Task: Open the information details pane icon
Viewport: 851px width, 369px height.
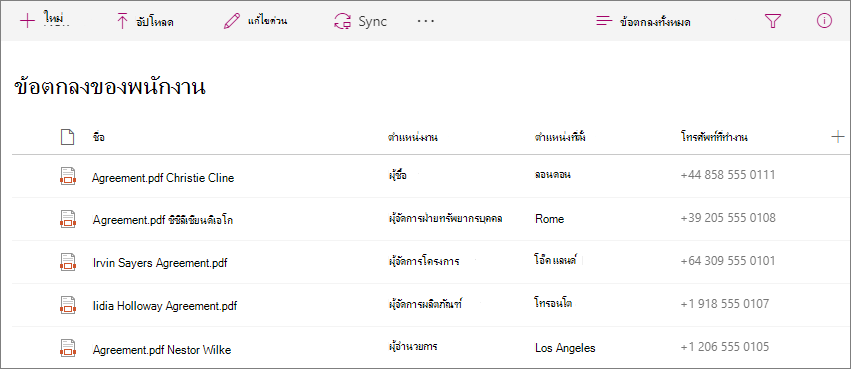Action: pyautogui.click(x=824, y=21)
